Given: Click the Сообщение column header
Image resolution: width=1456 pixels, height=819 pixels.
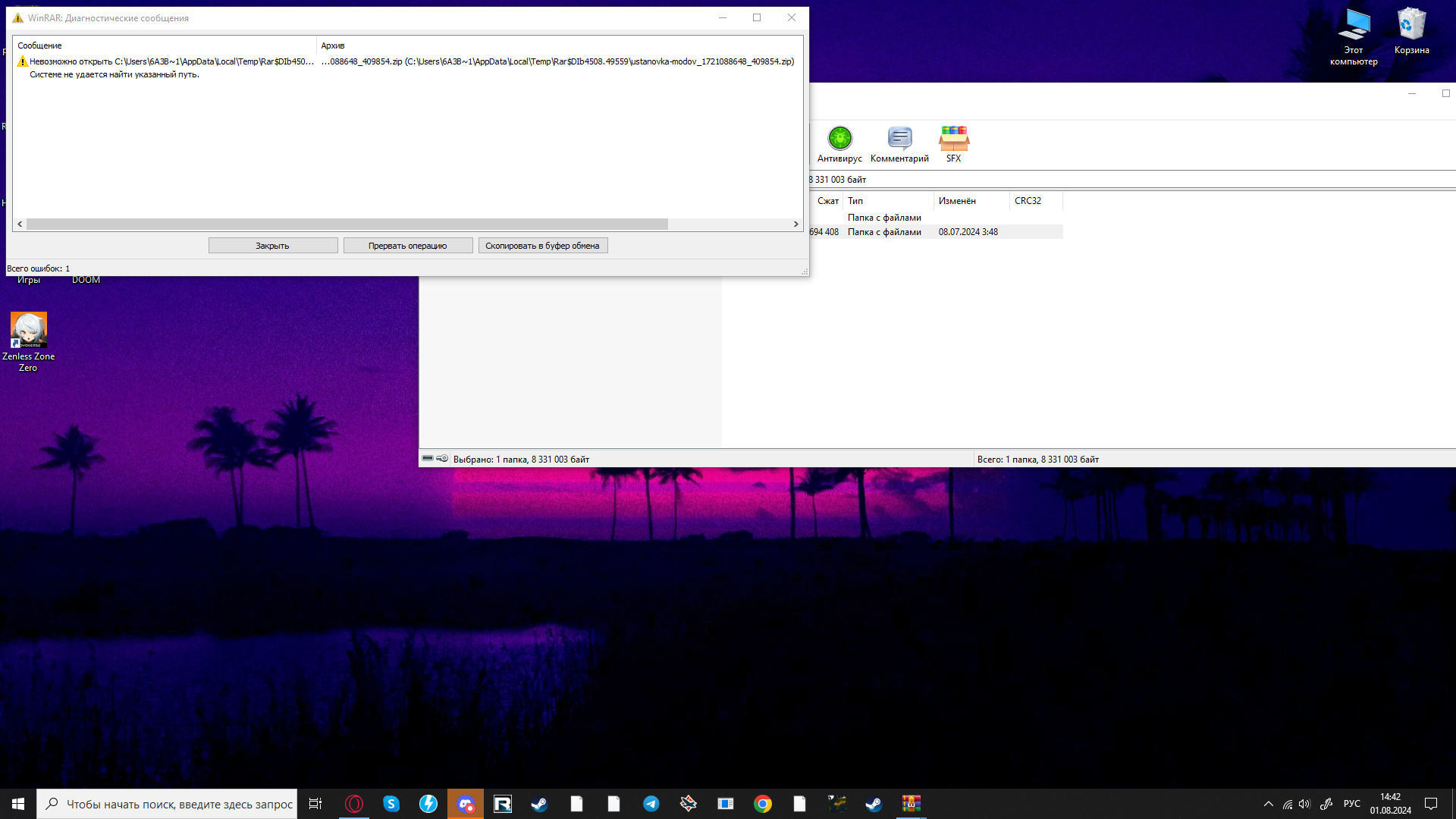Looking at the screenshot, I should [39, 45].
